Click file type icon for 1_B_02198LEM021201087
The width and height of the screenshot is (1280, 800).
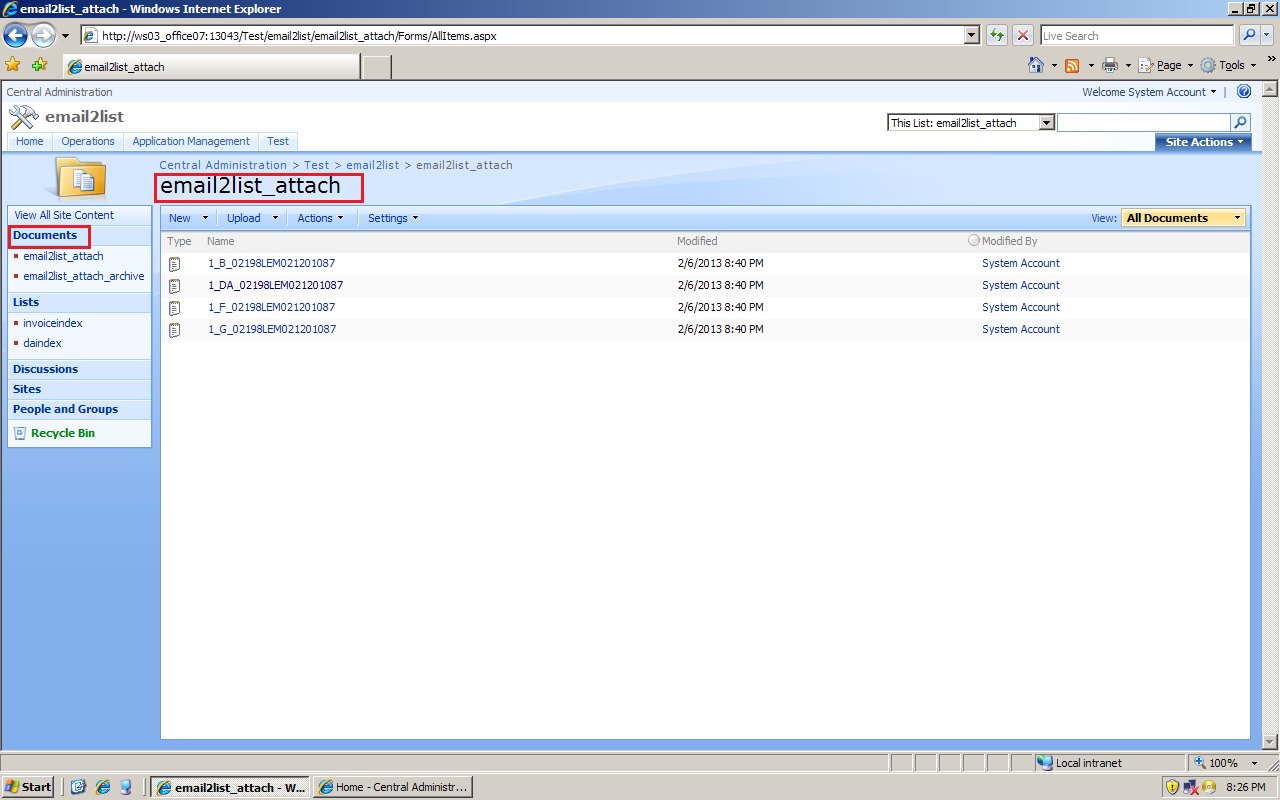(174, 264)
